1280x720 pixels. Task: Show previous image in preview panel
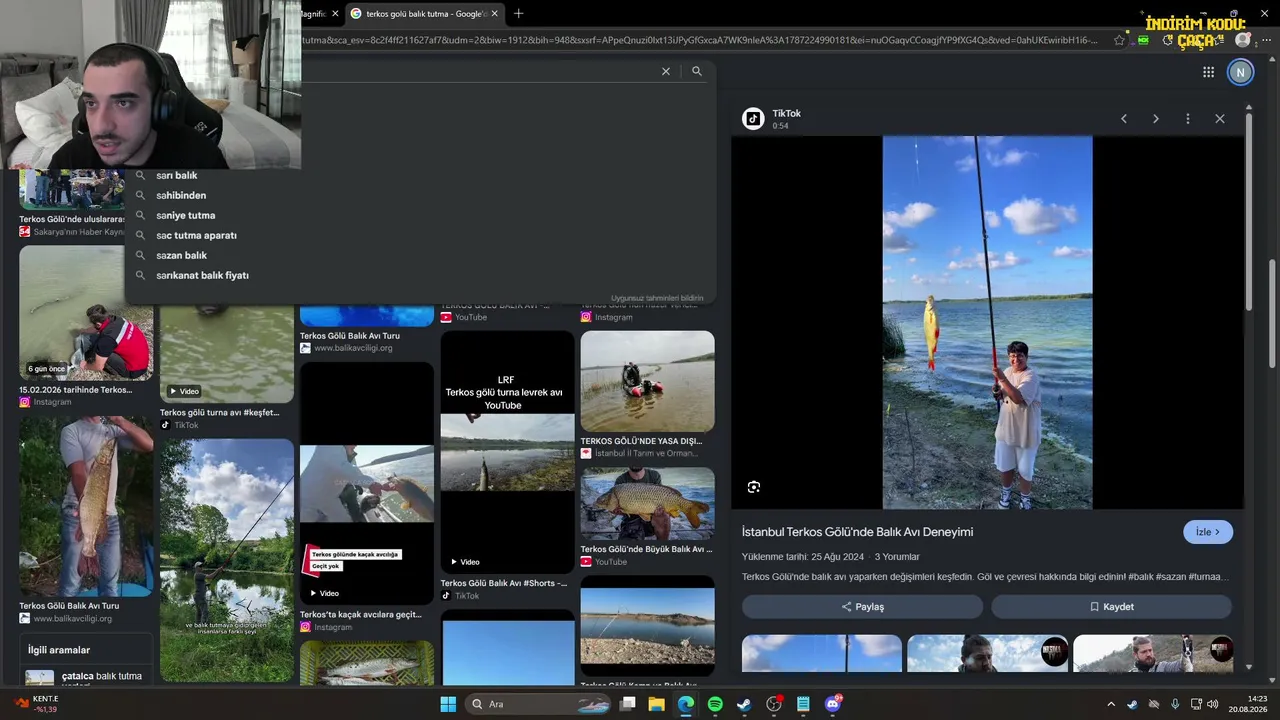(x=1124, y=119)
